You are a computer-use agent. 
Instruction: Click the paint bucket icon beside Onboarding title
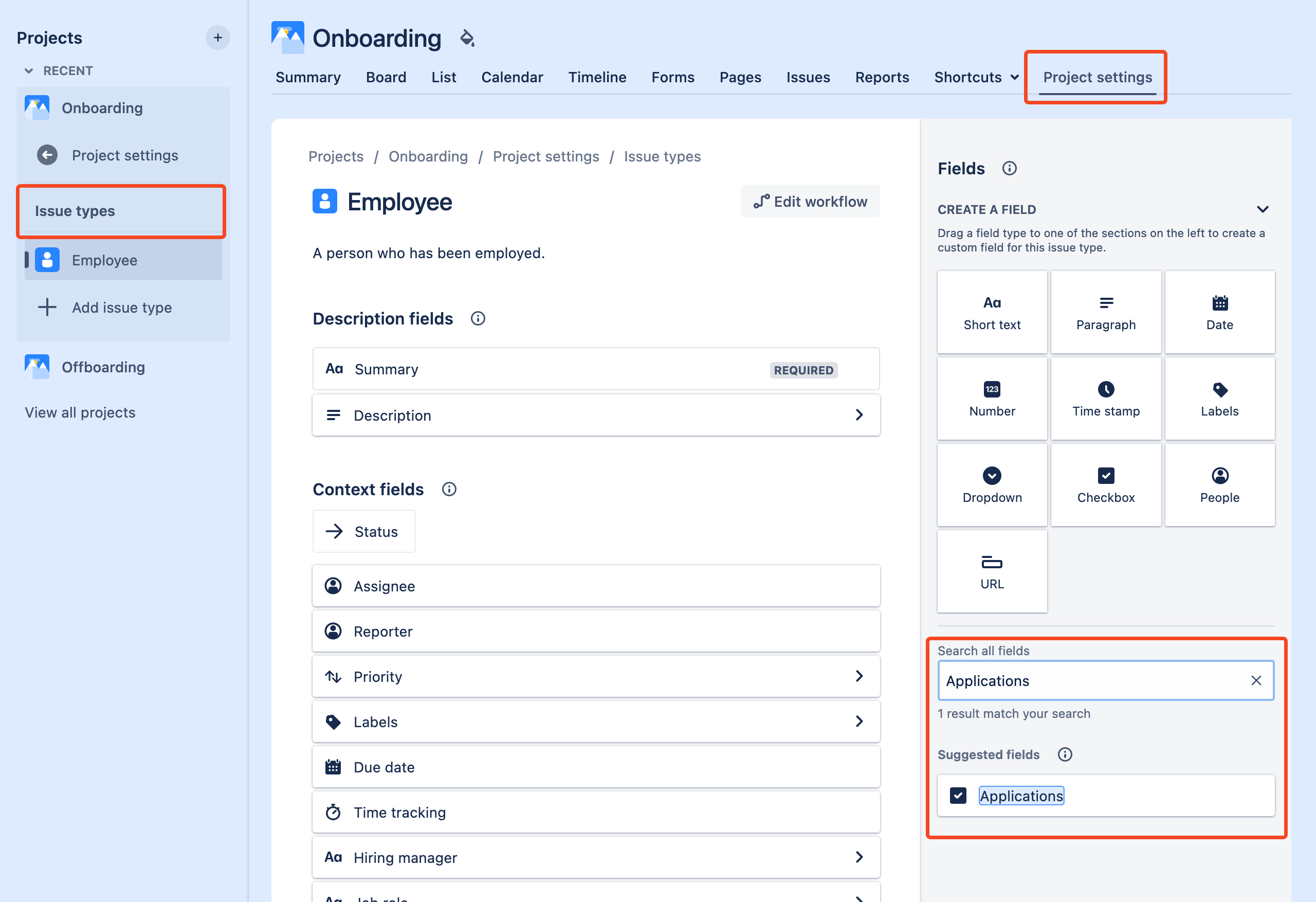pyautogui.click(x=467, y=38)
